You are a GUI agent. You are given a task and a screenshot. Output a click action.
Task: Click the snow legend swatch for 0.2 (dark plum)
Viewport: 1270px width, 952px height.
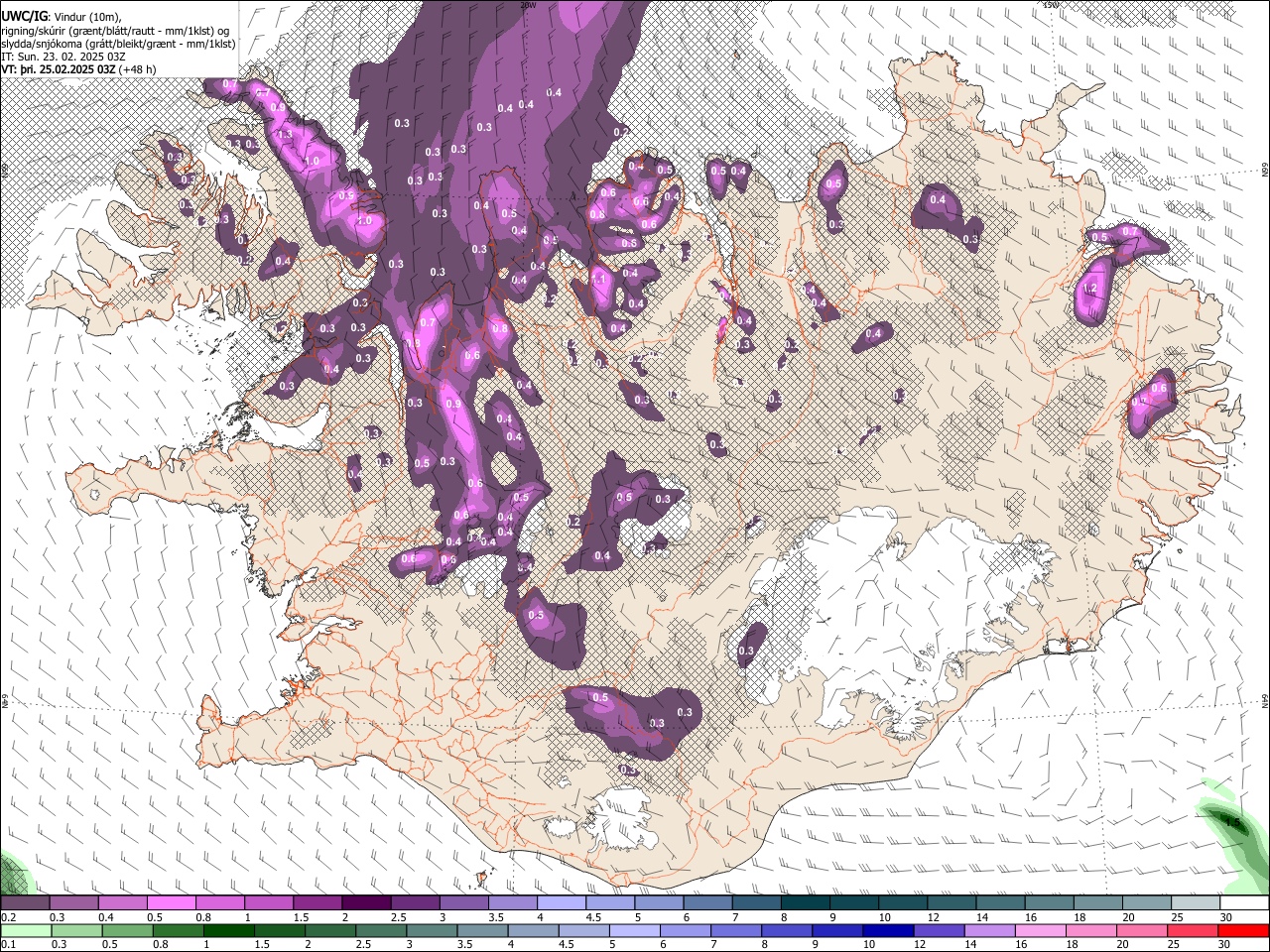[x=24, y=902]
